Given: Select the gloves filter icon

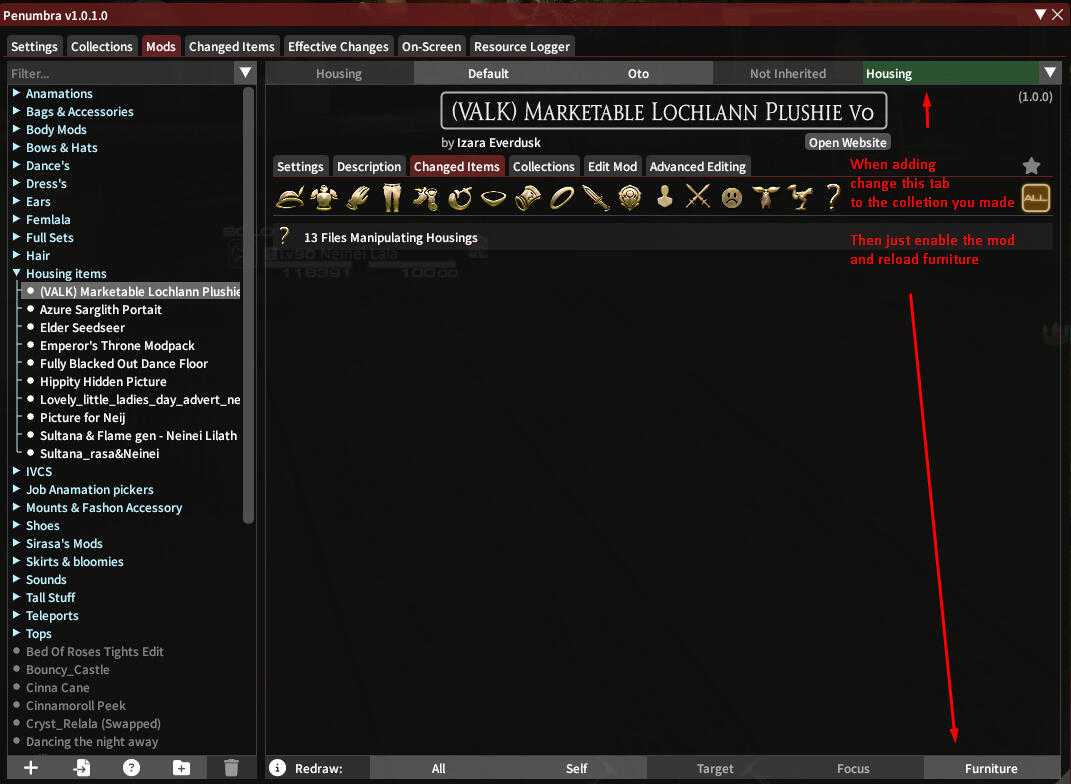Looking at the screenshot, I should tap(357, 197).
